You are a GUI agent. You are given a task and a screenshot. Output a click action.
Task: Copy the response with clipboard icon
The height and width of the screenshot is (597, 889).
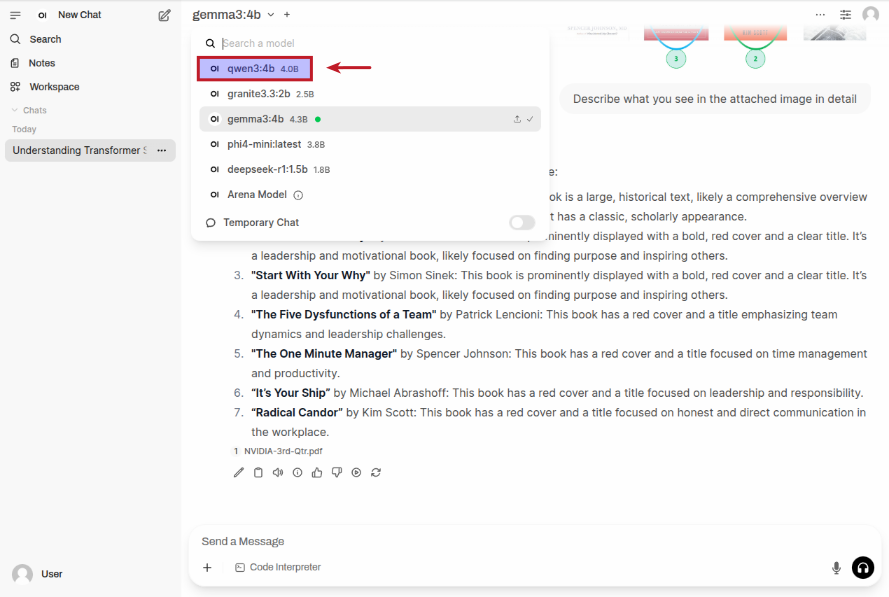coord(258,473)
